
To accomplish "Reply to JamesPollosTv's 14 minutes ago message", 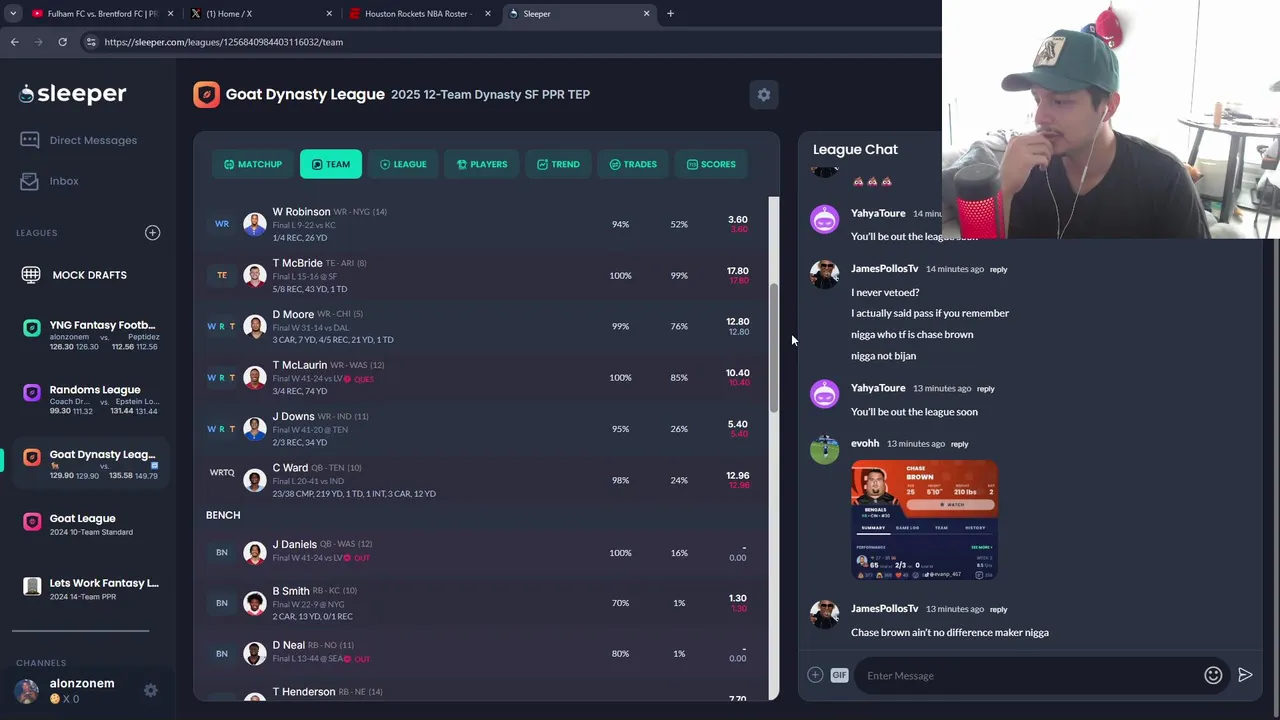I will (x=998, y=269).
